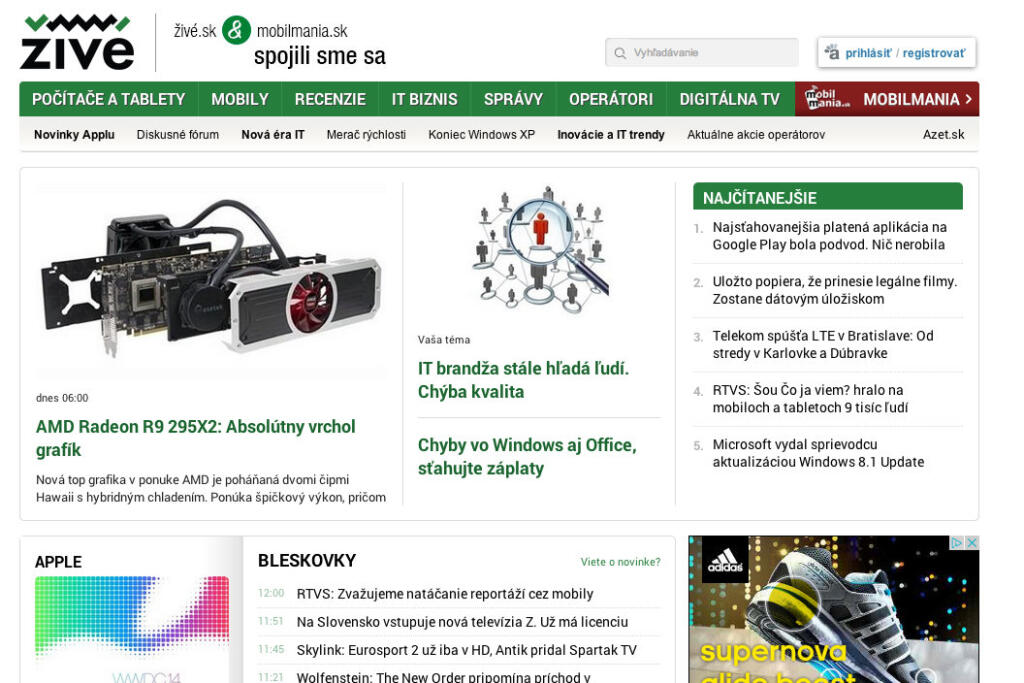Open Počítače a tablety menu

[108, 99]
